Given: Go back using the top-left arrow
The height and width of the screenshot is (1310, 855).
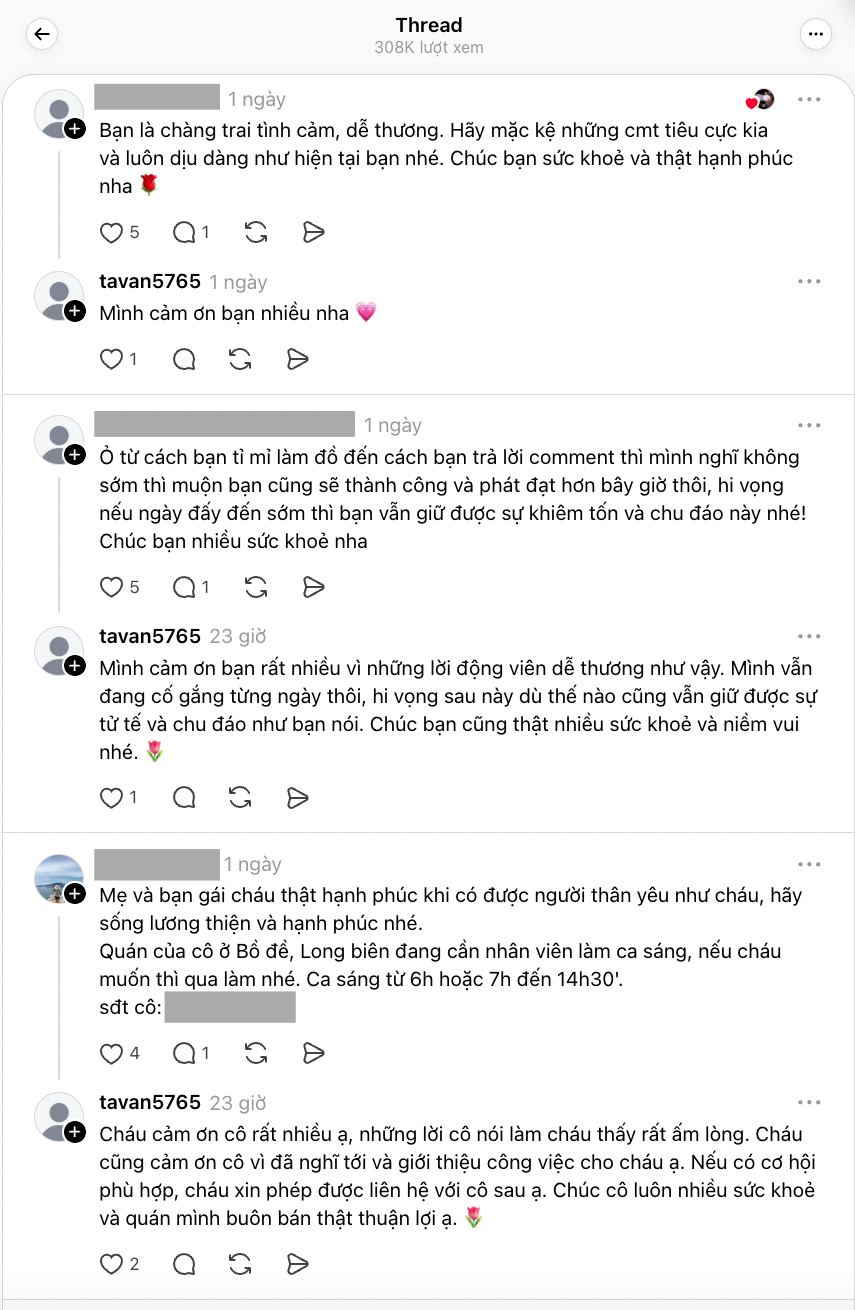Looking at the screenshot, I should (x=41, y=35).
